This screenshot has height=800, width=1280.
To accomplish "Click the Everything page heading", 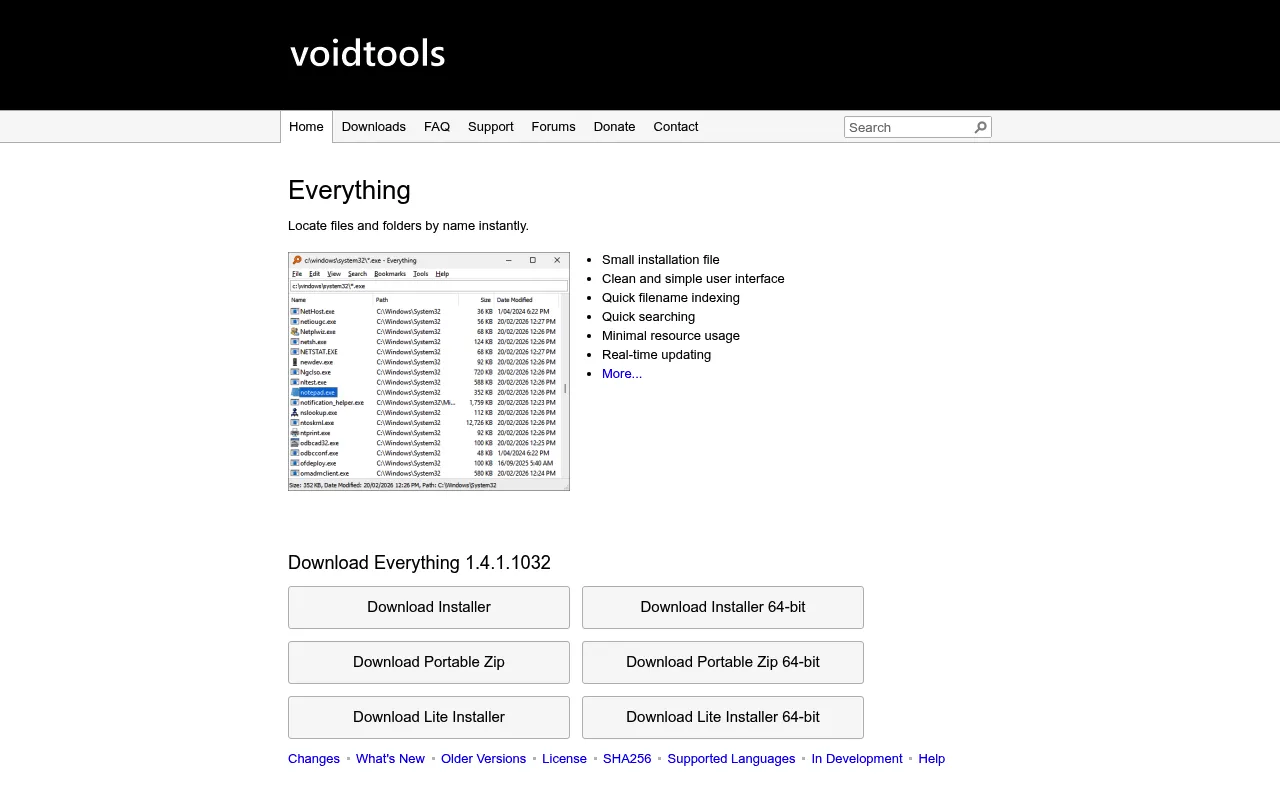I will coord(349,190).
